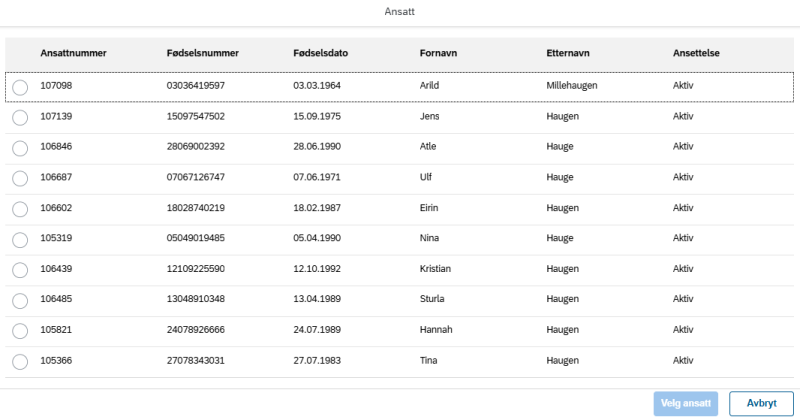Click birth date 24.07.1989

pyautogui.click(x=317, y=330)
